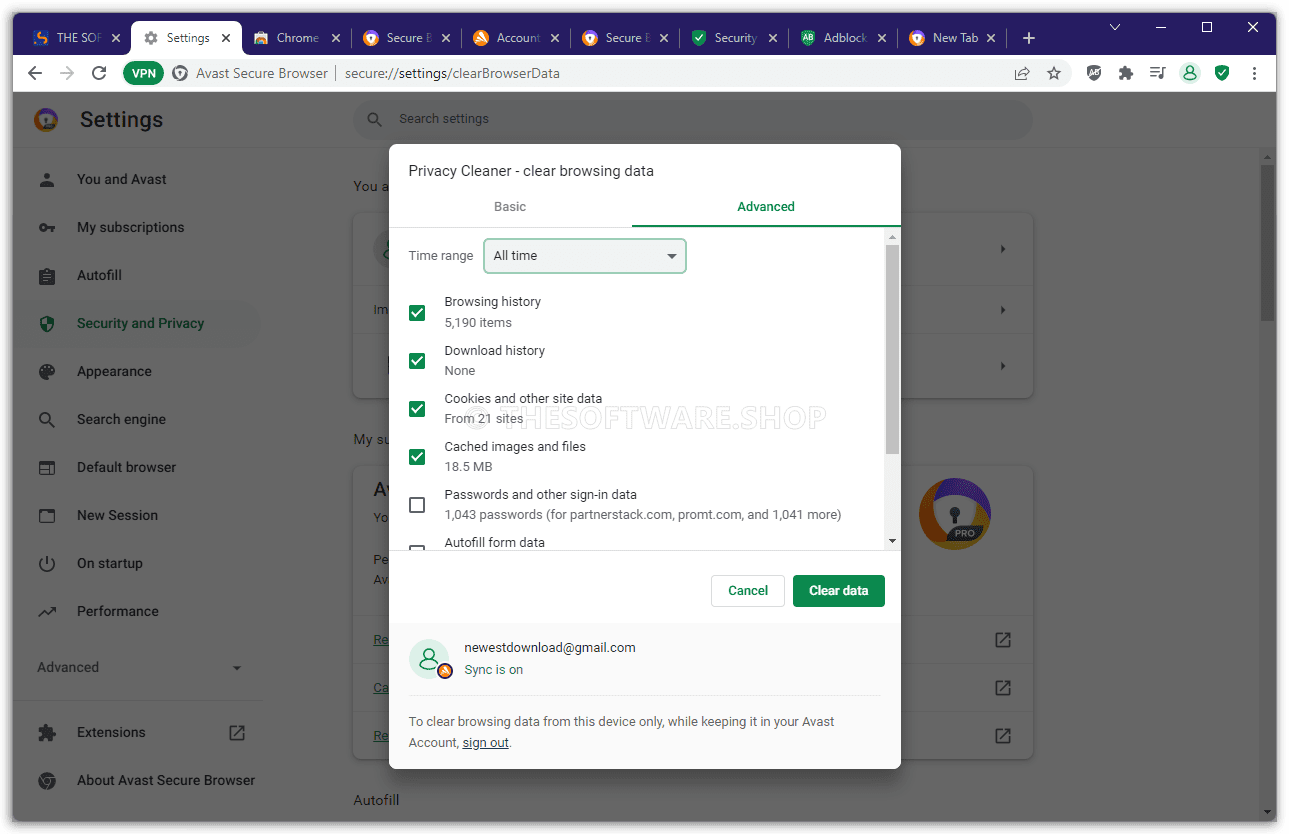Click the Cancel button
This screenshot has width=1289, height=834.
pyautogui.click(x=748, y=591)
